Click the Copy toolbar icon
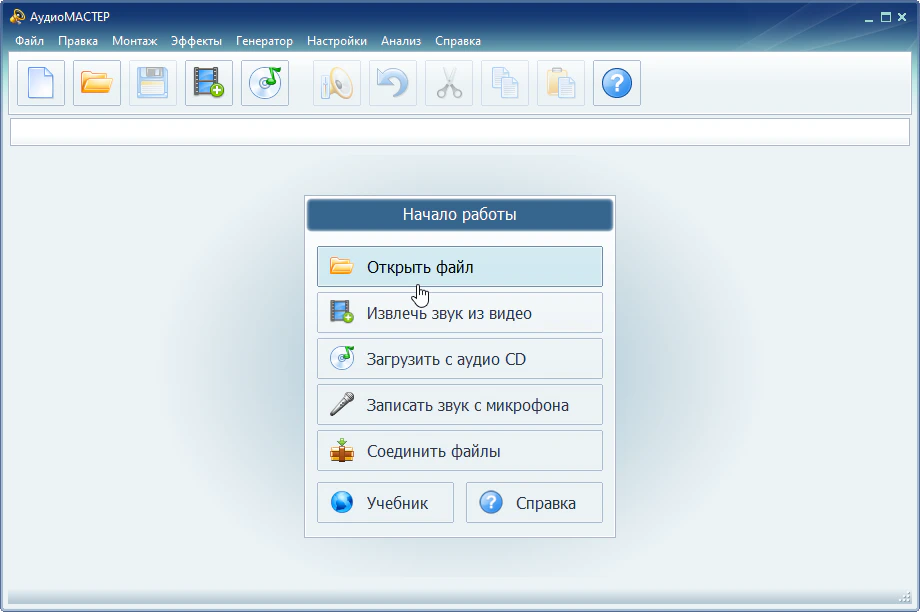Image resolution: width=920 pixels, height=612 pixels. pyautogui.click(x=505, y=83)
